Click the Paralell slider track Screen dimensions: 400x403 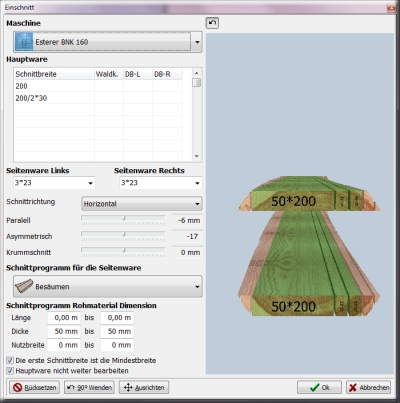(x=123, y=218)
